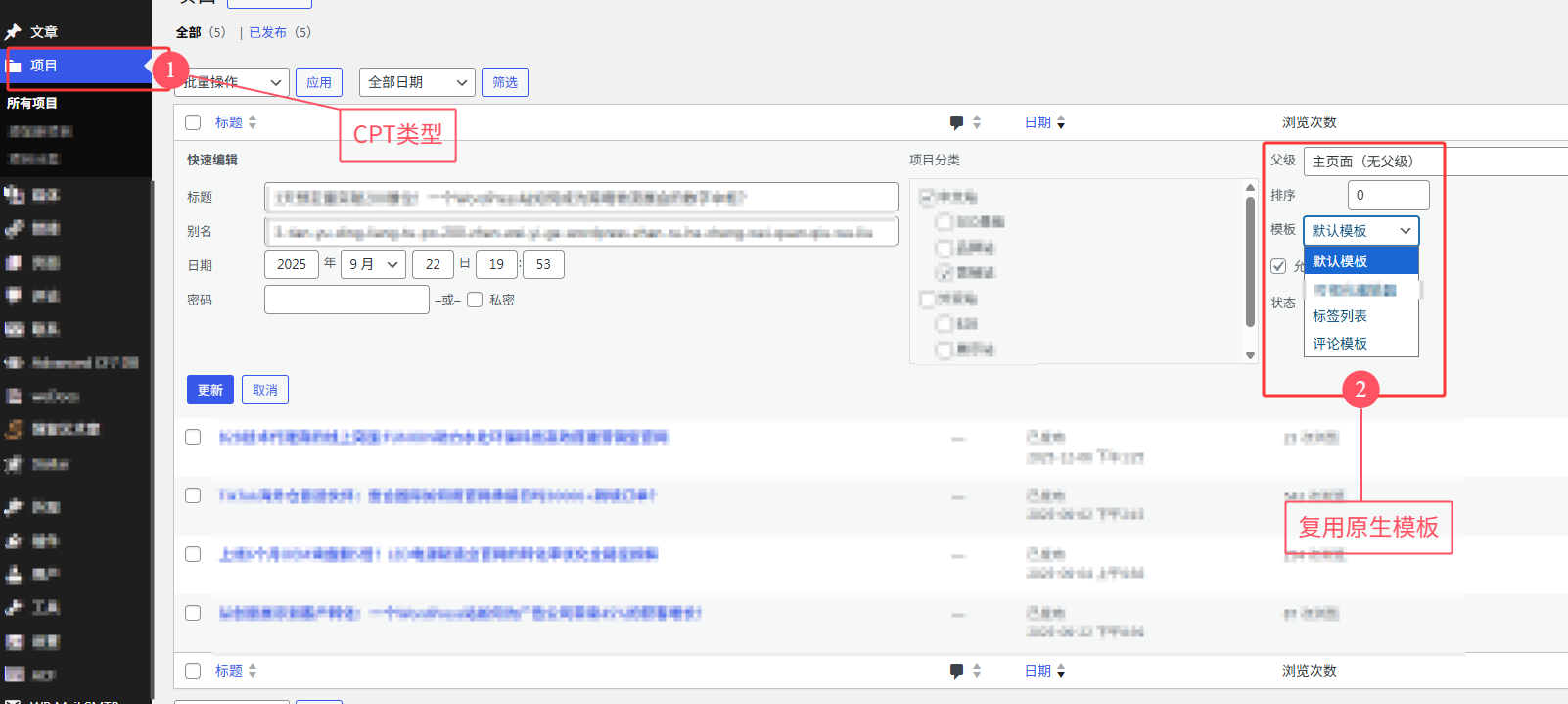Image resolution: width=1568 pixels, height=704 pixels.
Task: Click sort arrows beside header comment bubble
Action: coord(977,122)
